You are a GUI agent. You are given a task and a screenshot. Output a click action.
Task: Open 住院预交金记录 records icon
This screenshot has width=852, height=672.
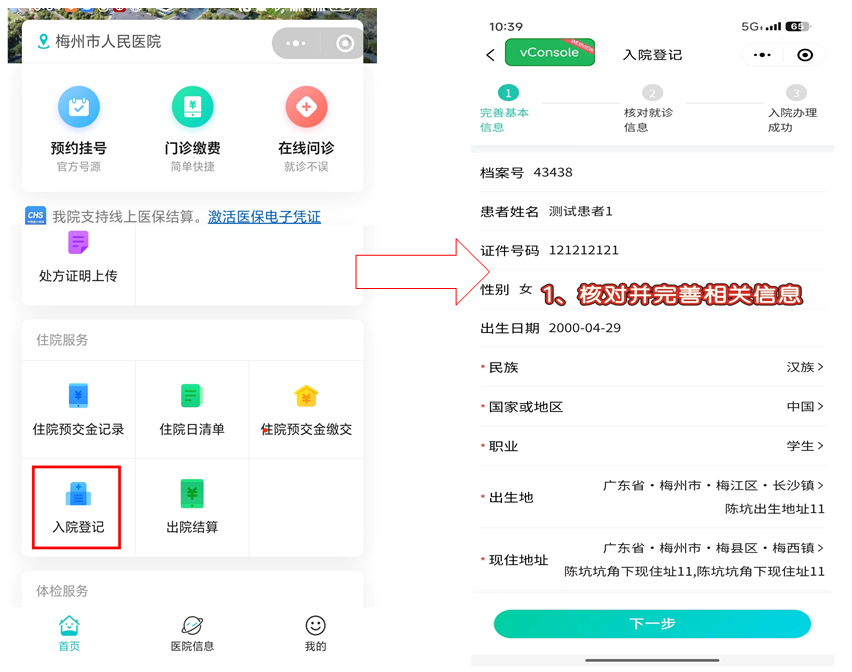[x=78, y=396]
